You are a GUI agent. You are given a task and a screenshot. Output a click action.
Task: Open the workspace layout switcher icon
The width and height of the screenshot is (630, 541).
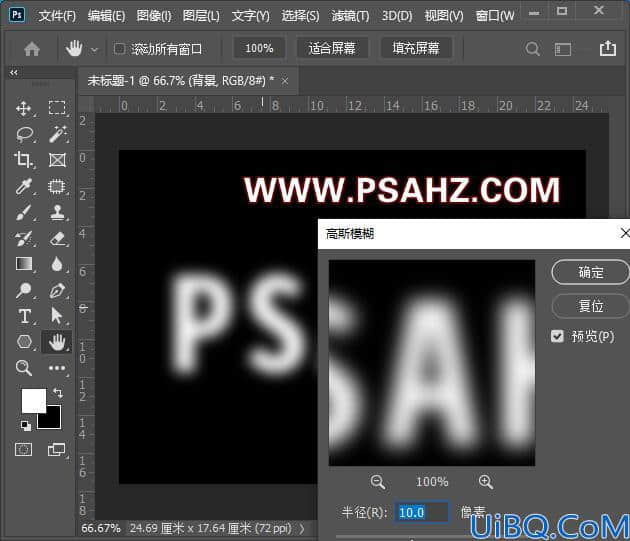(x=563, y=49)
